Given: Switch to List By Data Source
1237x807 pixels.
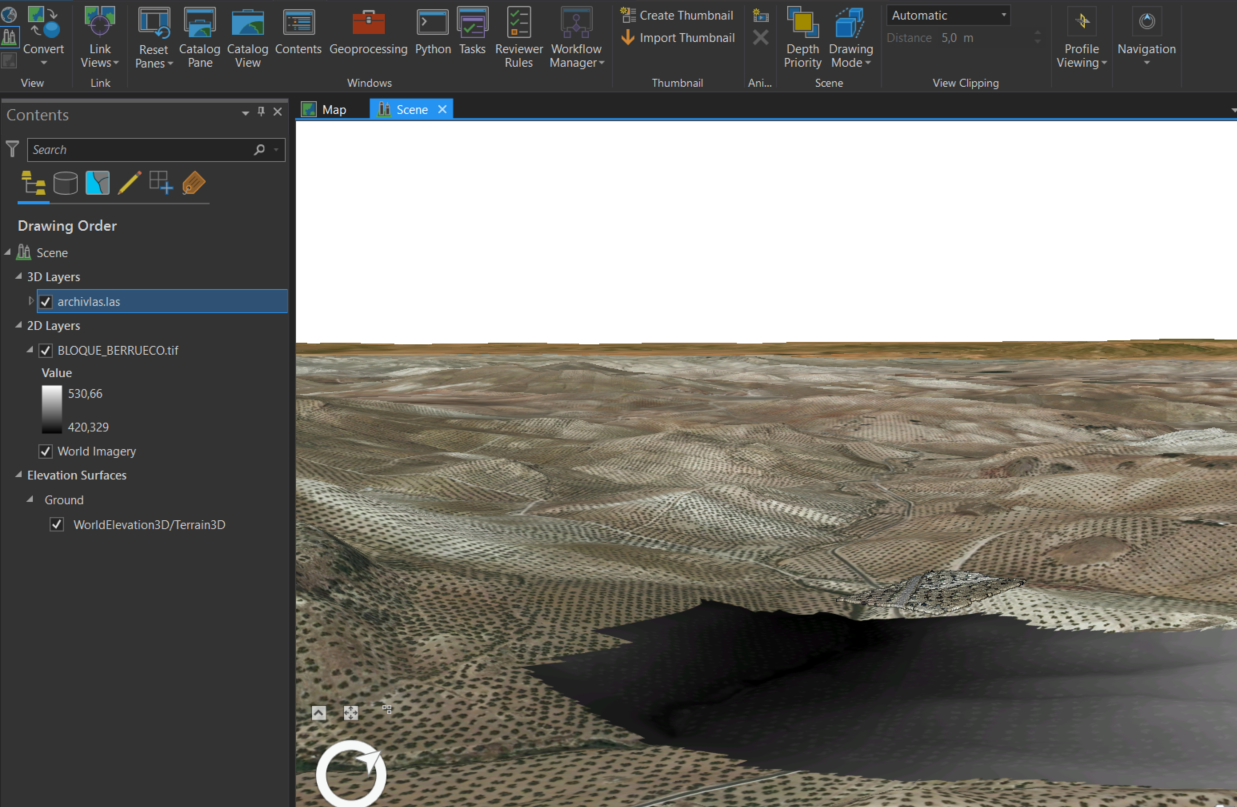Looking at the screenshot, I should pos(65,183).
